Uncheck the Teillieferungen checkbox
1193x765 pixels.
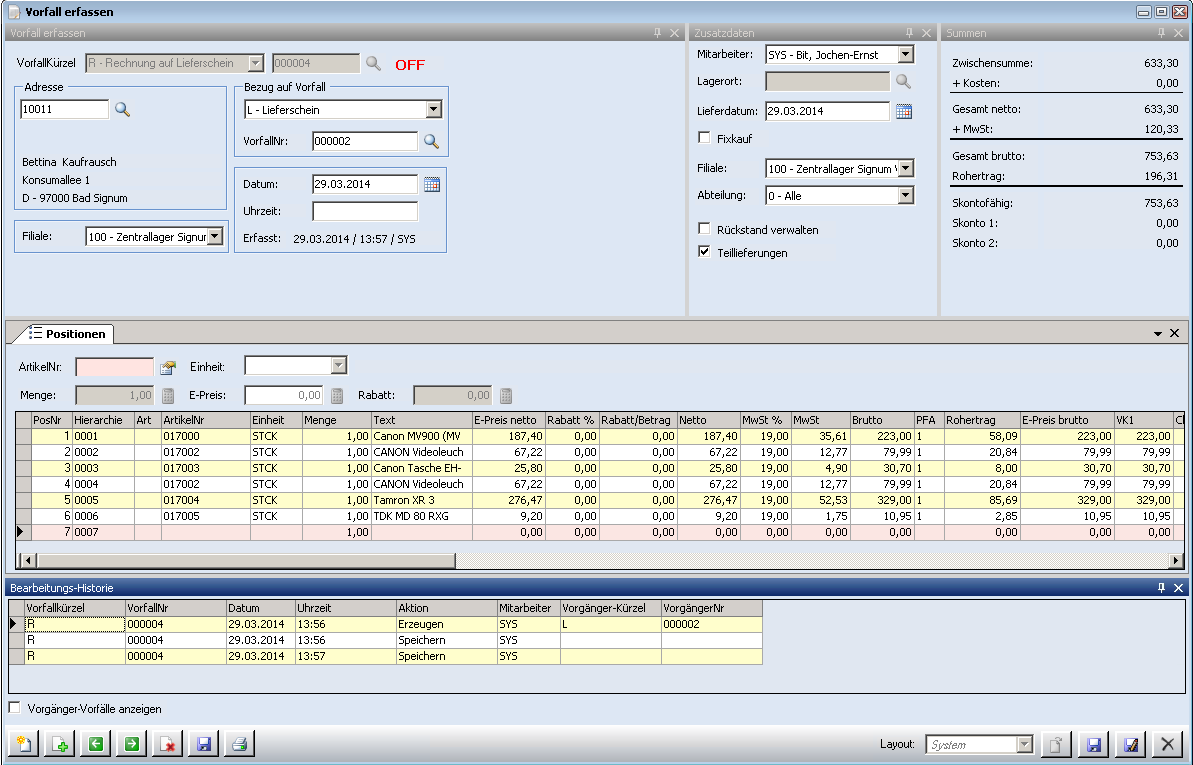click(x=704, y=252)
